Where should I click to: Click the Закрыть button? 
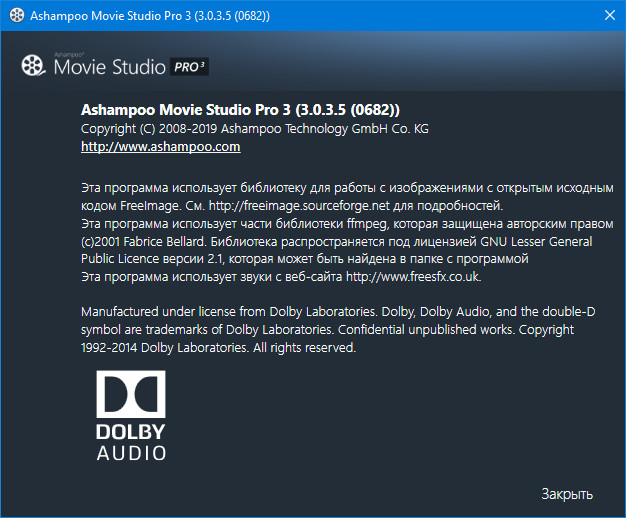567,494
